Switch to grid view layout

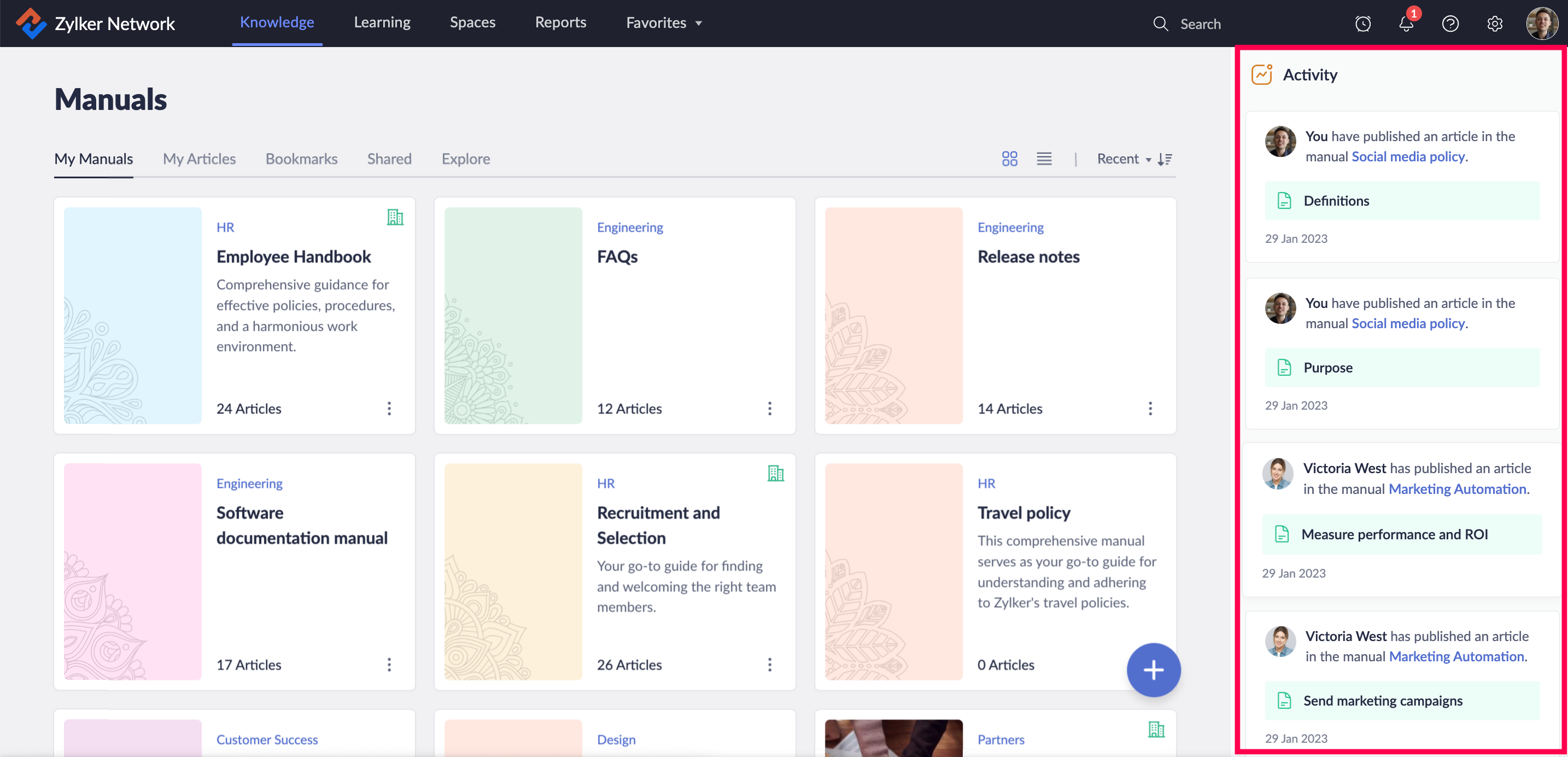(1009, 159)
